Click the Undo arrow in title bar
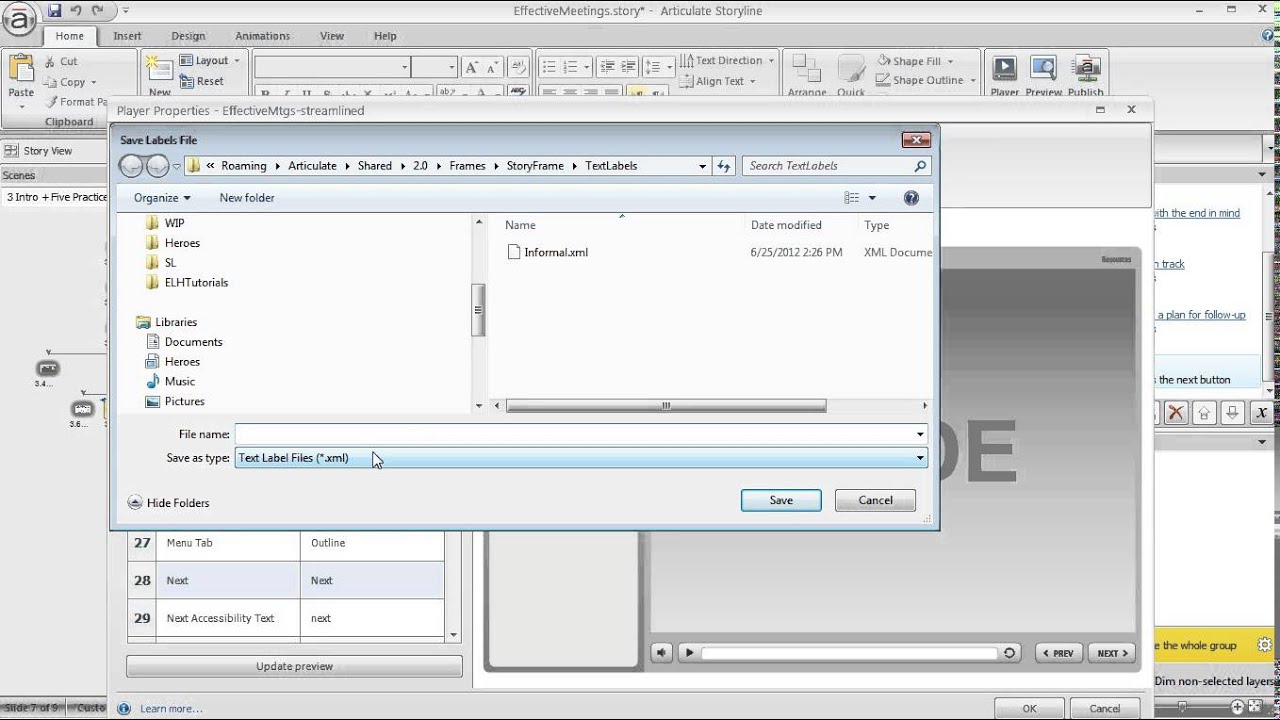Viewport: 1280px width, 720px height. click(76, 11)
